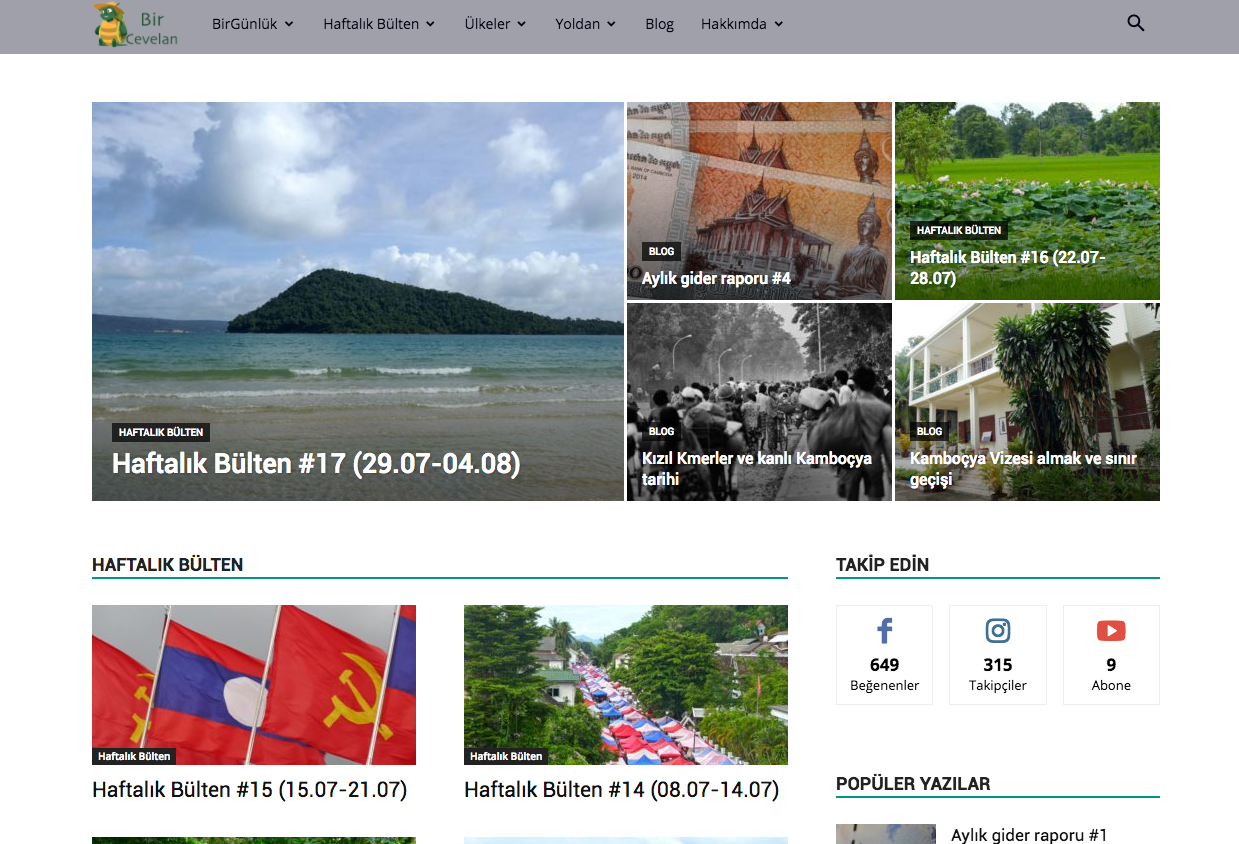Open Kamboçya Vizesi almak article
Viewport: 1239px width, 844px height.
coord(1023,469)
